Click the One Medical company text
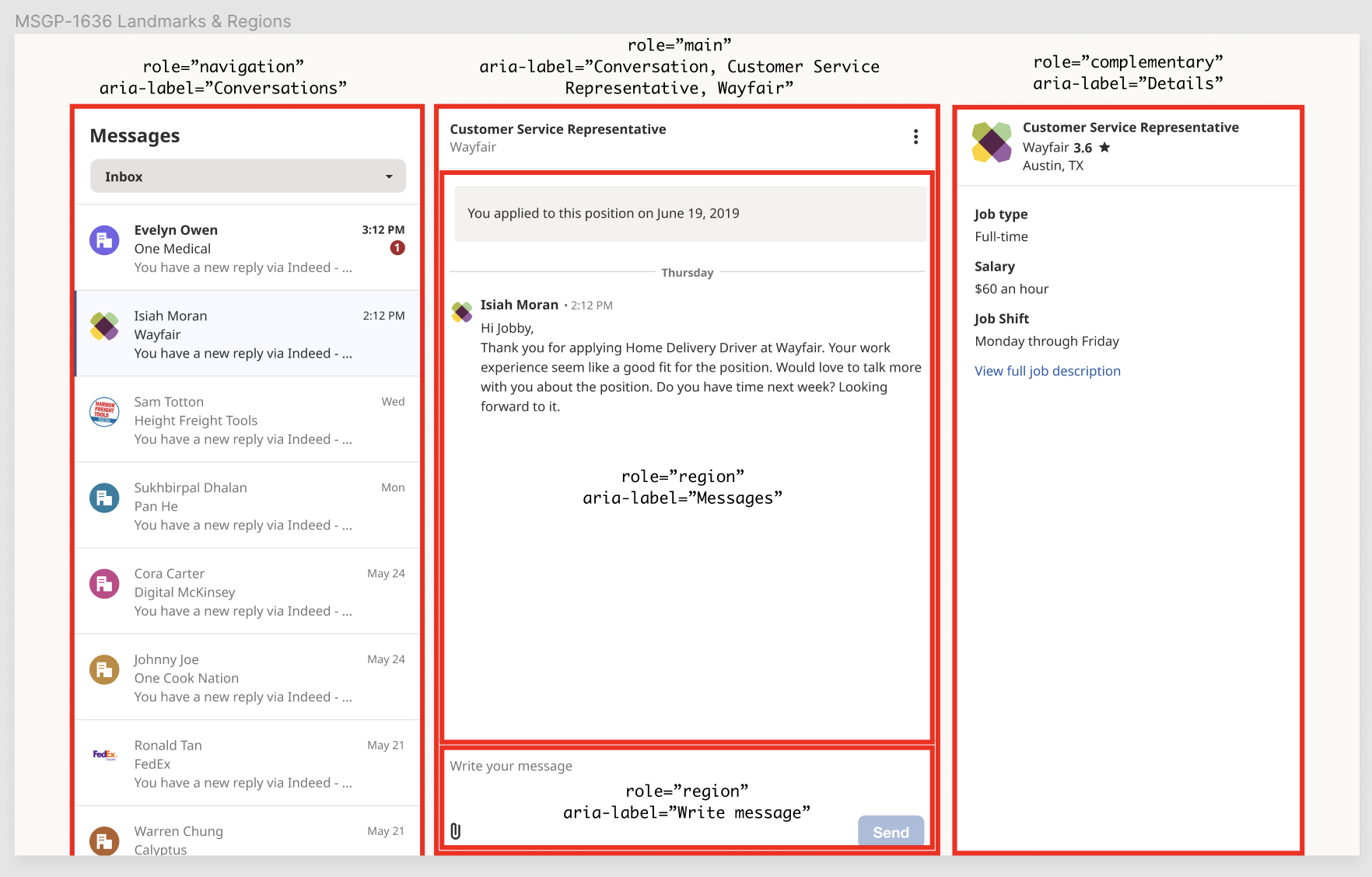This screenshot has height=877, width=1372. pyautogui.click(x=172, y=249)
